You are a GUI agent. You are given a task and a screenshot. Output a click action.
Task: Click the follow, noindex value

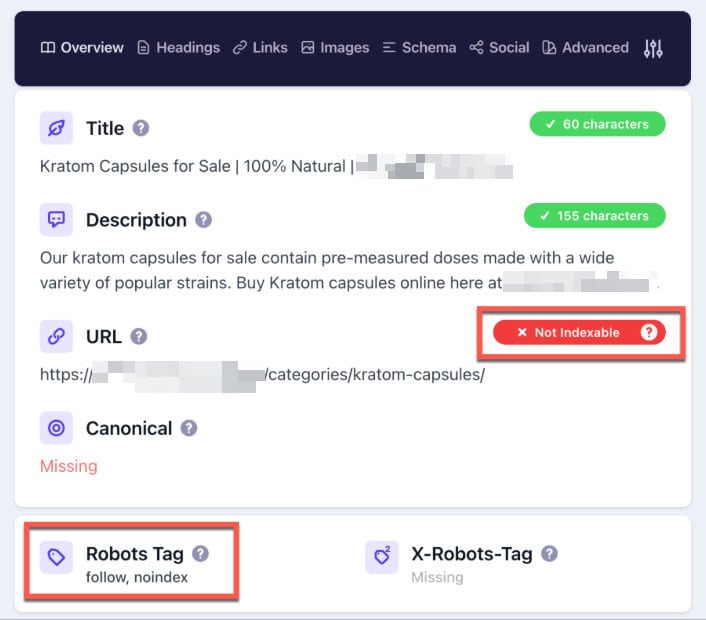point(137,577)
